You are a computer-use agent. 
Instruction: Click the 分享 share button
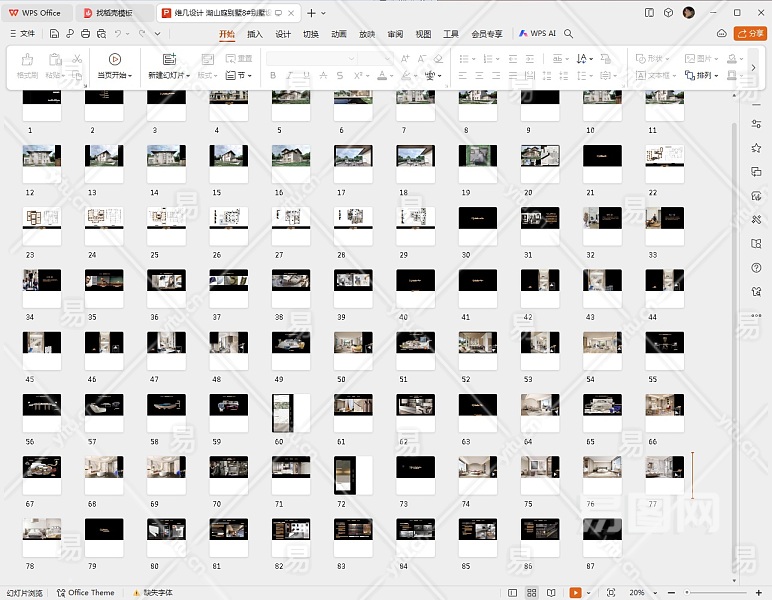coord(750,33)
